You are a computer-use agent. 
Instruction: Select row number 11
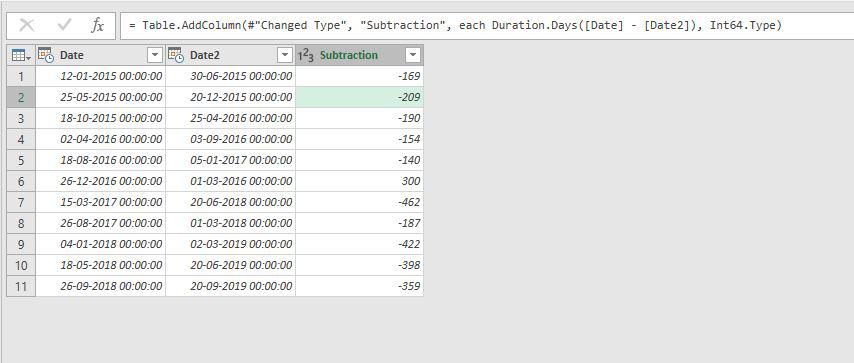[x=21, y=286]
